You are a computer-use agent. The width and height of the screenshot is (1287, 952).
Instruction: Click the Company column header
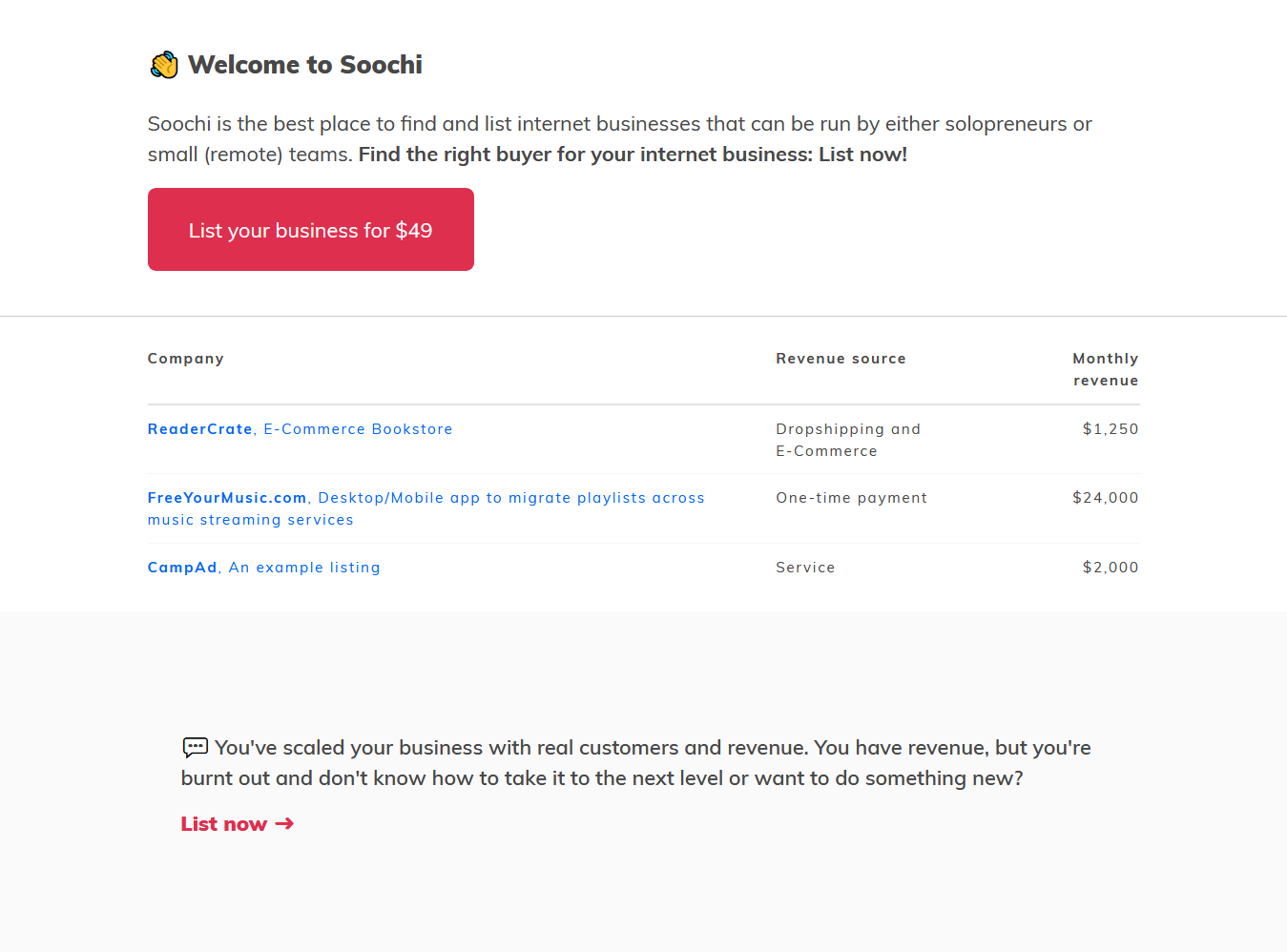(186, 359)
